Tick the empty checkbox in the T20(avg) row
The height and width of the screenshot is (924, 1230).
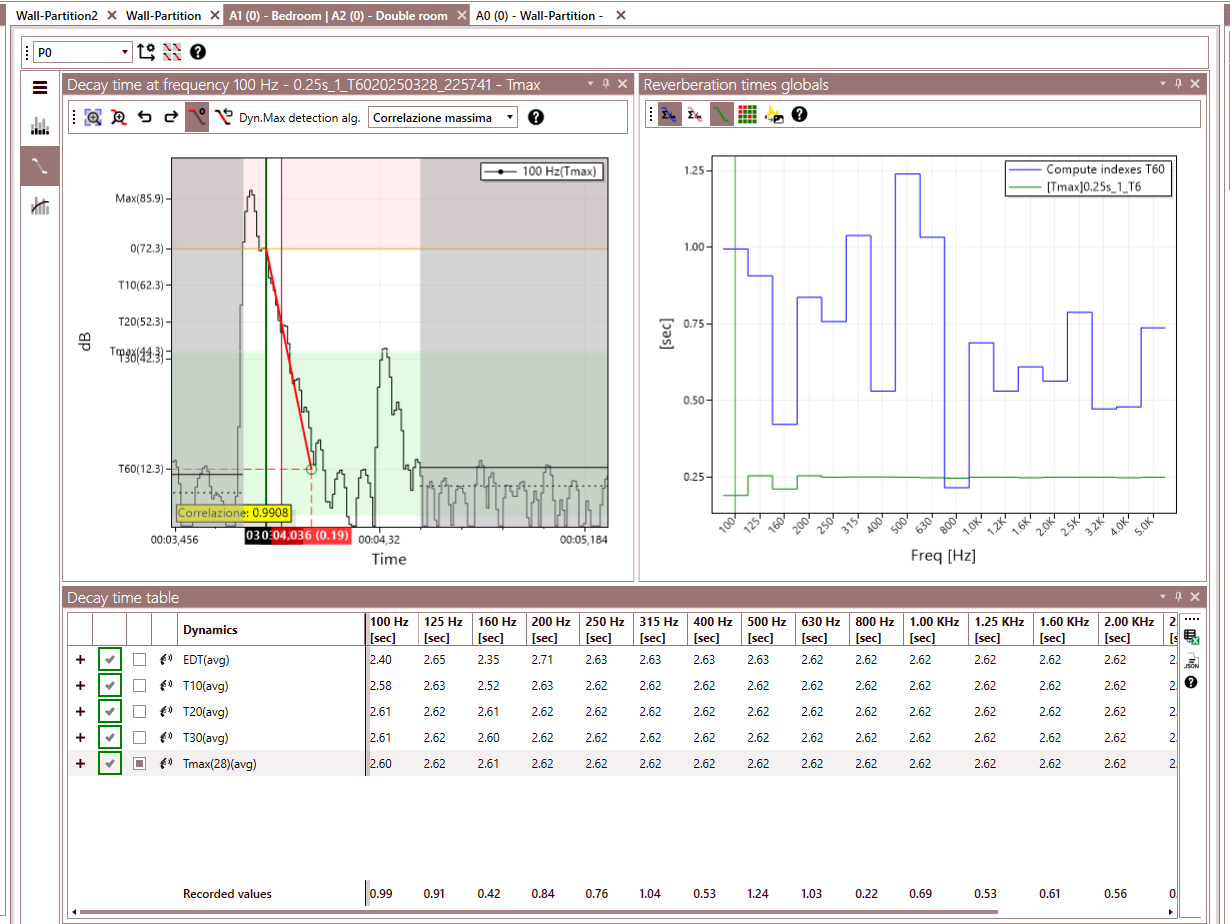click(x=140, y=712)
